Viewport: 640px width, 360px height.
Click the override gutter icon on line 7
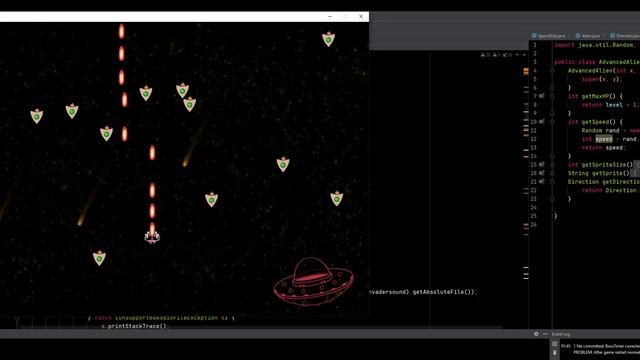click(x=542, y=96)
